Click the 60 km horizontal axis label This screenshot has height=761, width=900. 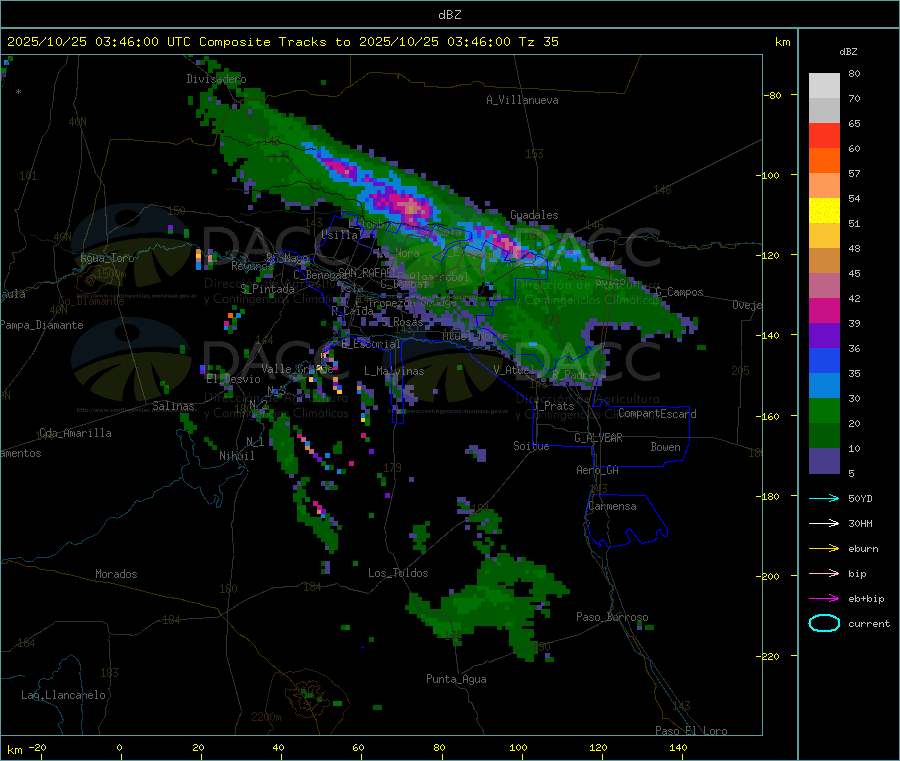click(358, 747)
